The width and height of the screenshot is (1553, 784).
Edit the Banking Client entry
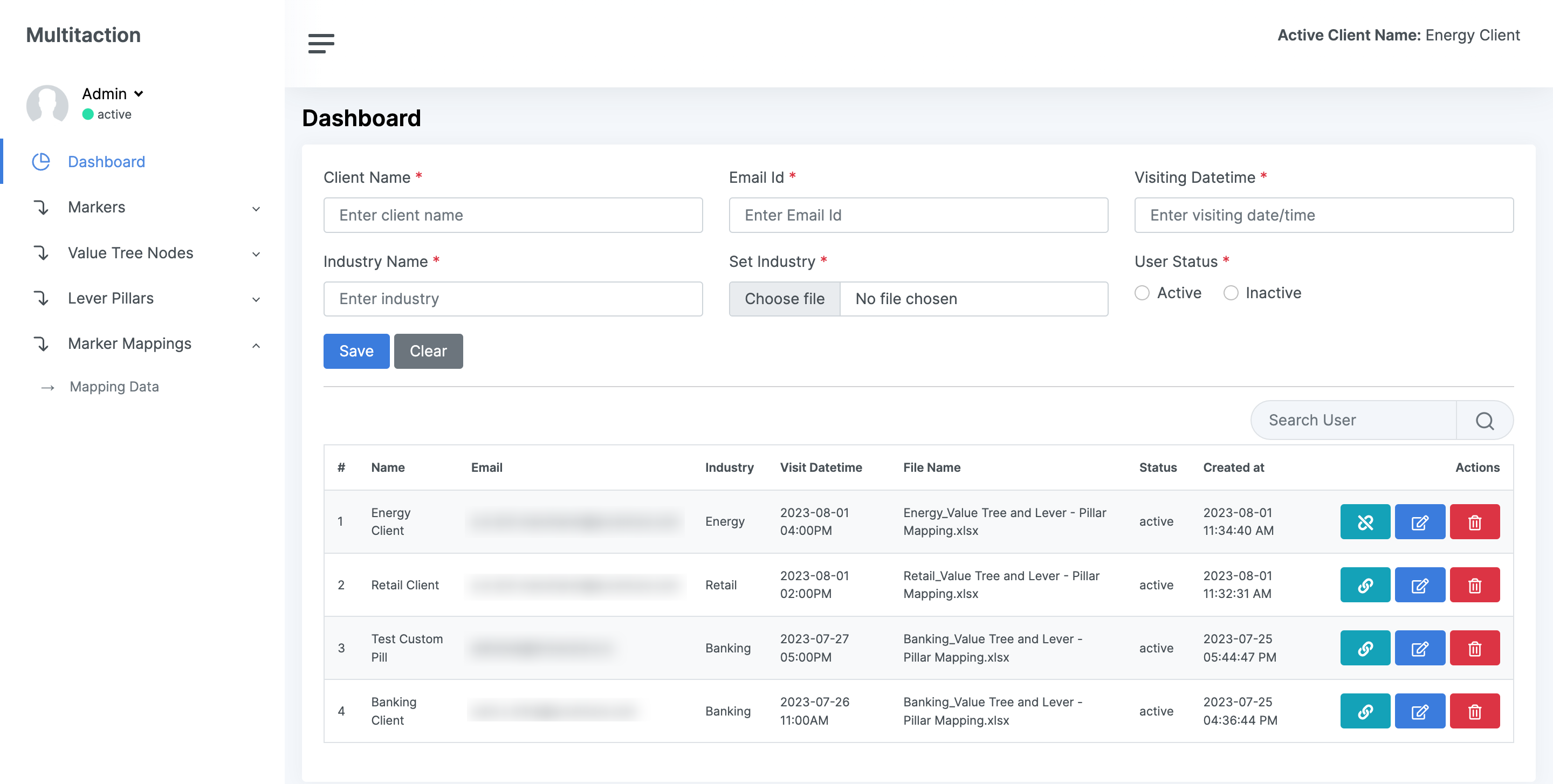point(1420,711)
